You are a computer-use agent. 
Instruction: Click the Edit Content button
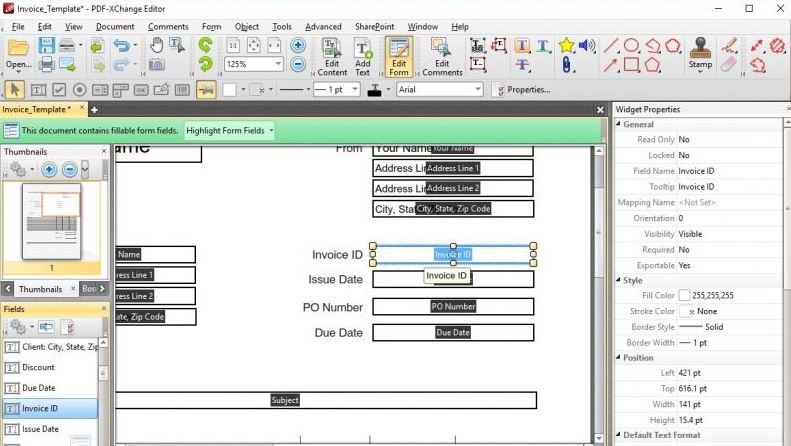point(332,57)
